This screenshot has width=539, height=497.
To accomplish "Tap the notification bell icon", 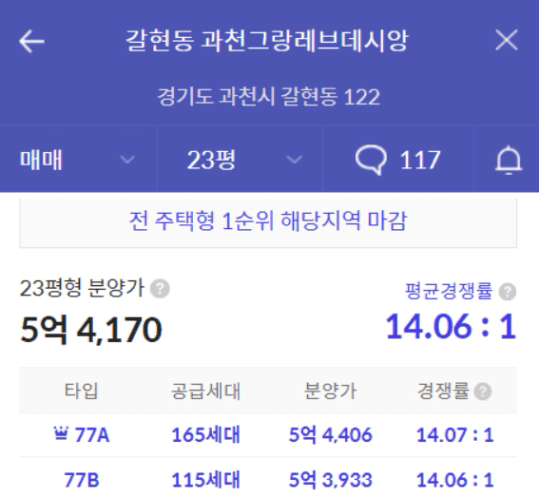I will click(508, 160).
